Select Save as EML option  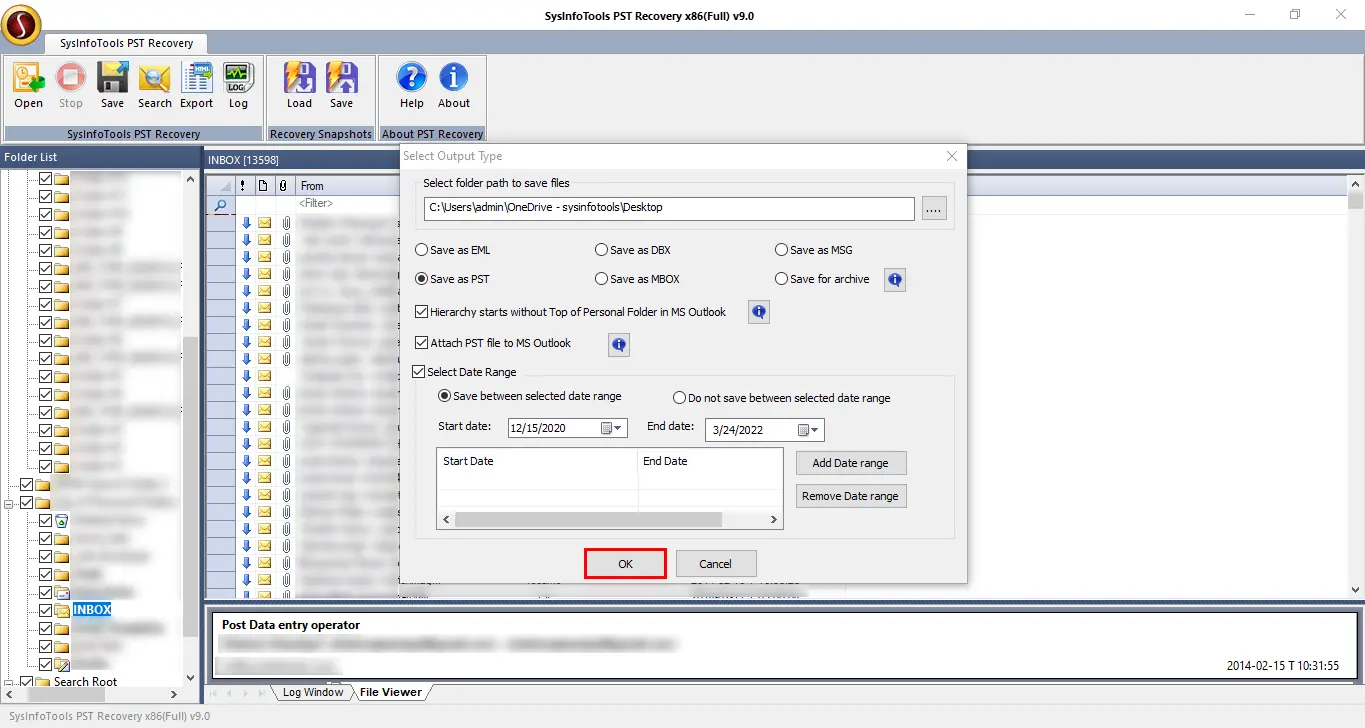pyautogui.click(x=454, y=250)
